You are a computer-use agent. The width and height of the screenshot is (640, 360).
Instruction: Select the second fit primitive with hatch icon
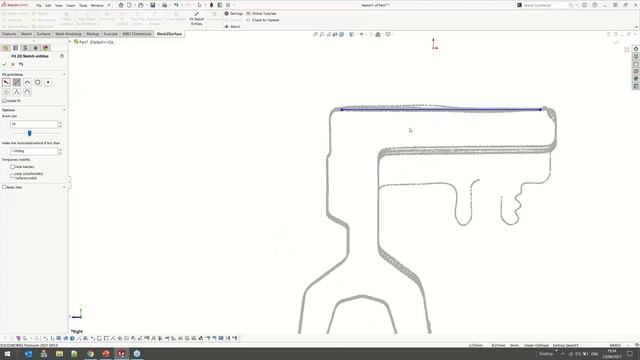[x=17, y=82]
